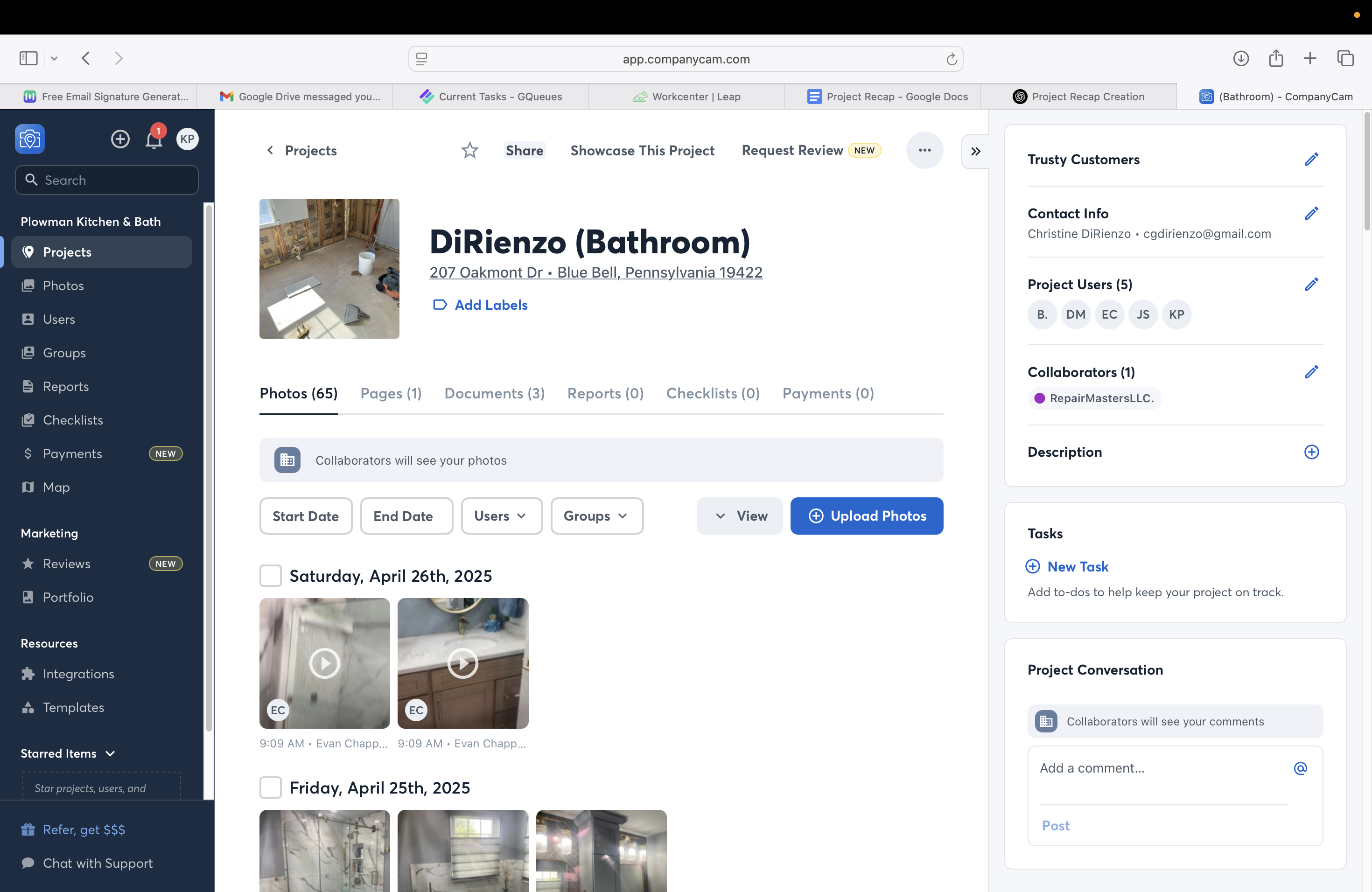
Task: Play the first April 26th video
Action: coord(324,663)
